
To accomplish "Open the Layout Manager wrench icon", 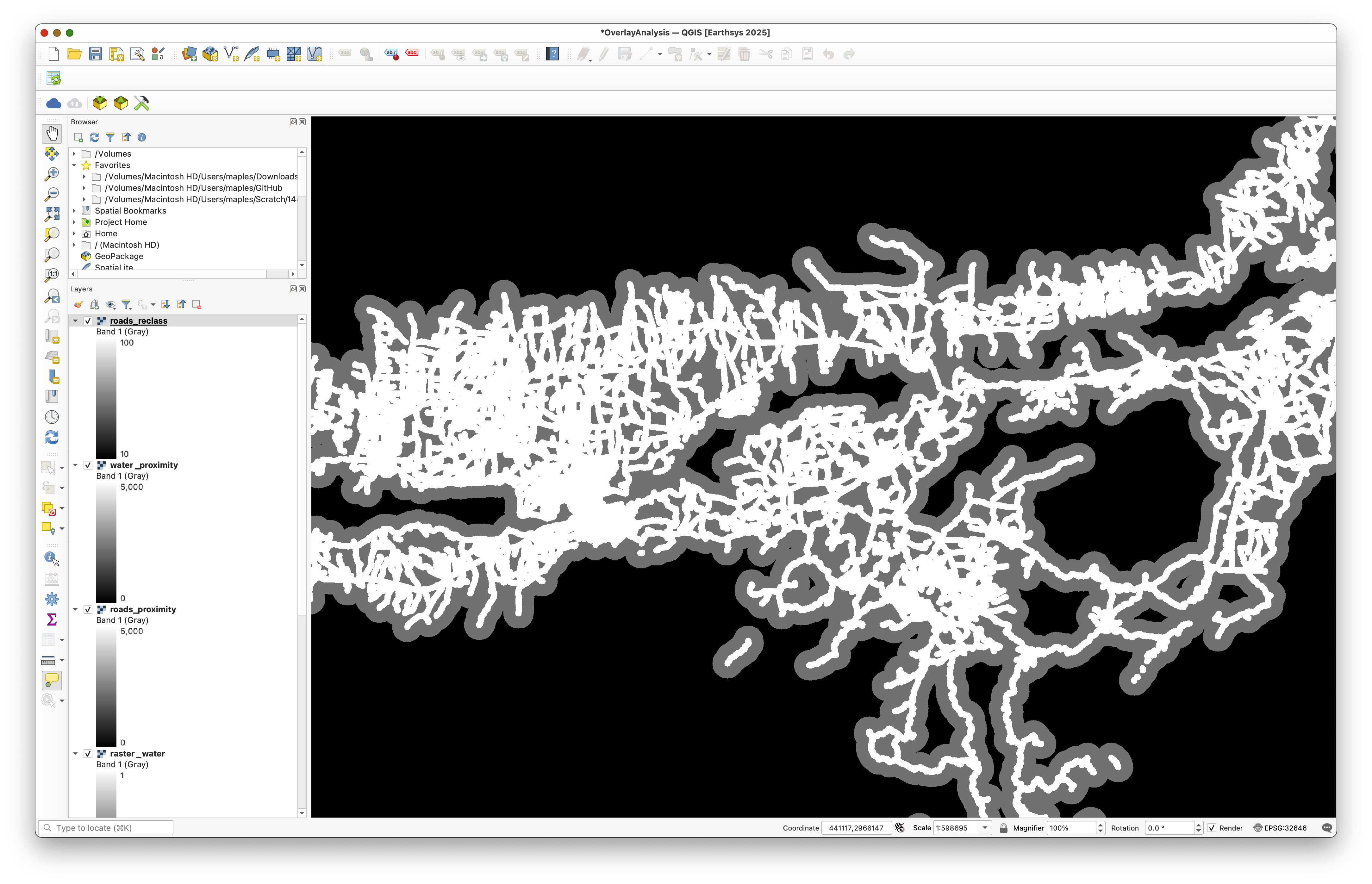I will click(137, 54).
